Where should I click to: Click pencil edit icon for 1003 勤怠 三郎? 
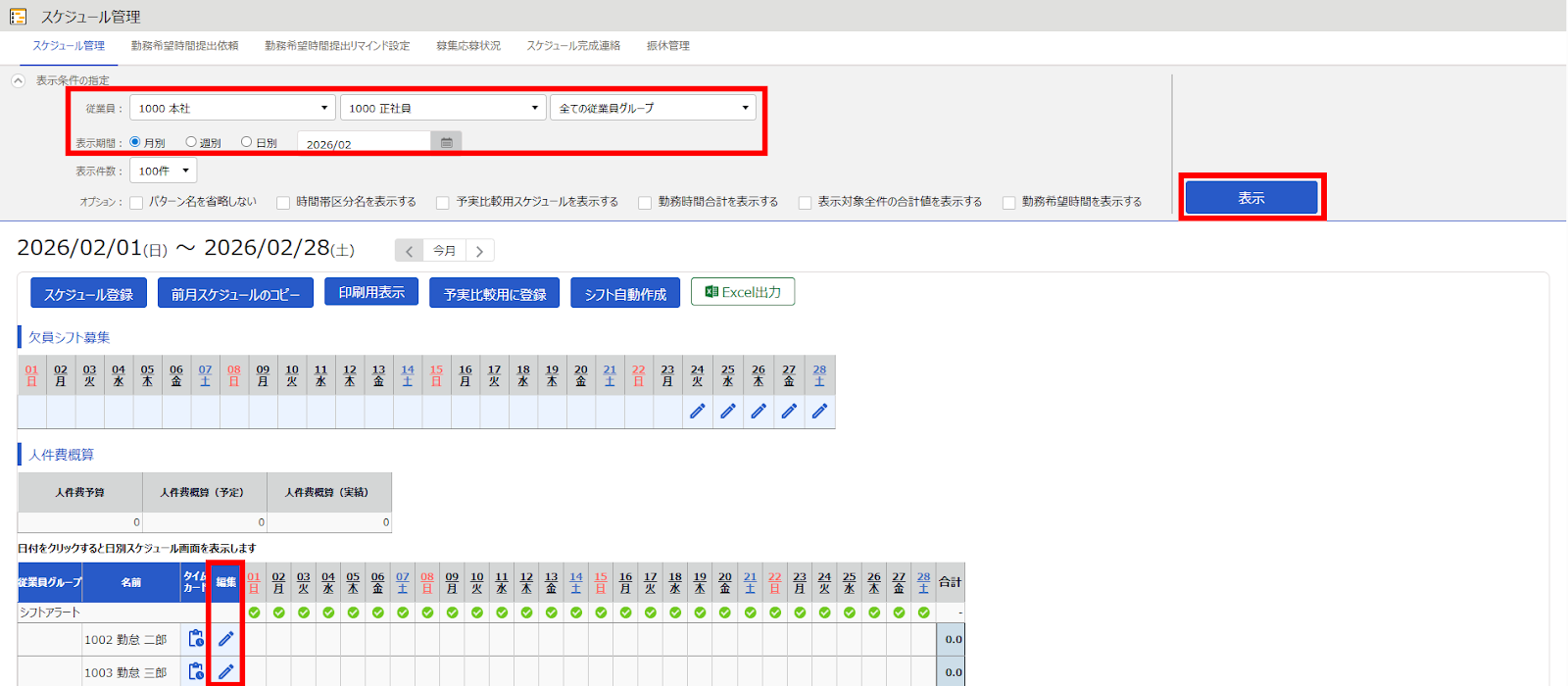point(225,672)
